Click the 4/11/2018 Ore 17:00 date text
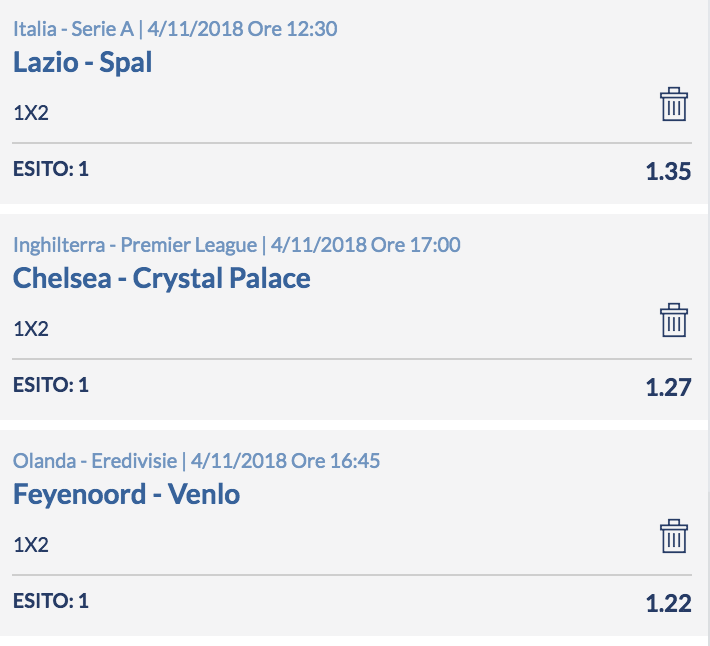This screenshot has height=646, width=710. point(365,245)
